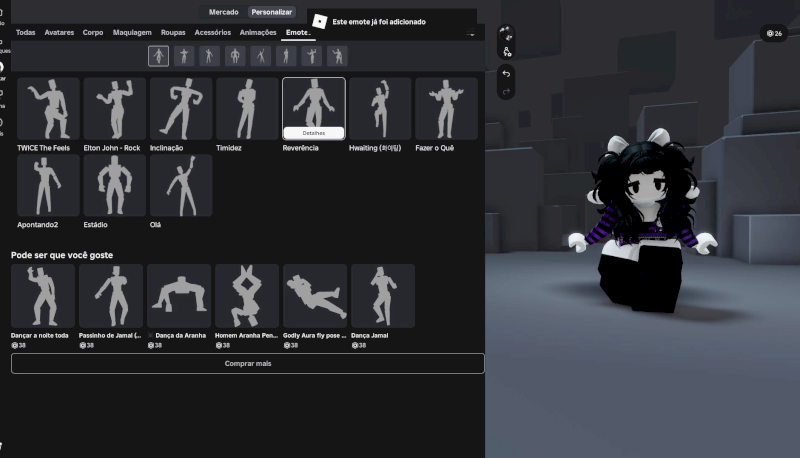Viewport: 800px width, 458px height.
Task: Open the Dança Jamal recommendation
Action: pos(383,296)
